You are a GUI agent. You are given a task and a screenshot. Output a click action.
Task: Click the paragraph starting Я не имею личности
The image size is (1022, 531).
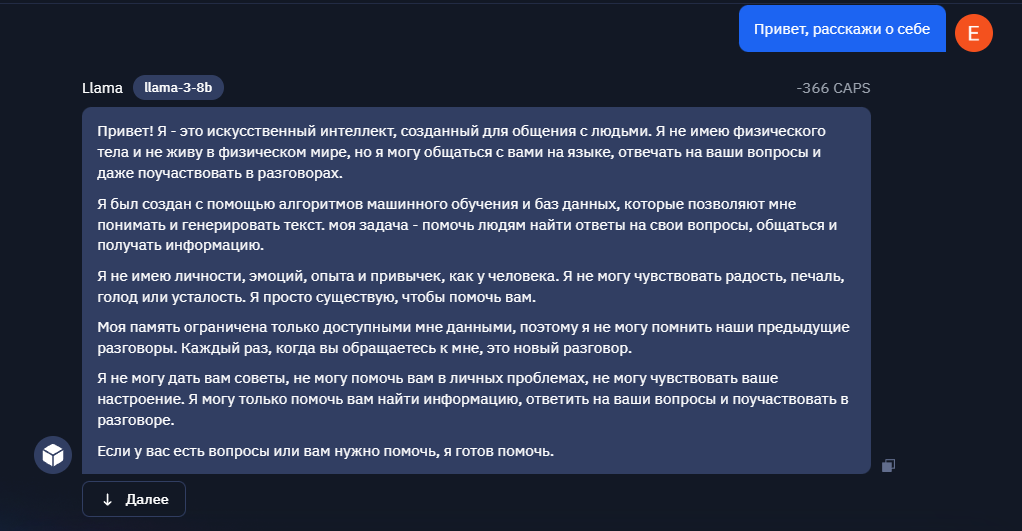coord(471,287)
